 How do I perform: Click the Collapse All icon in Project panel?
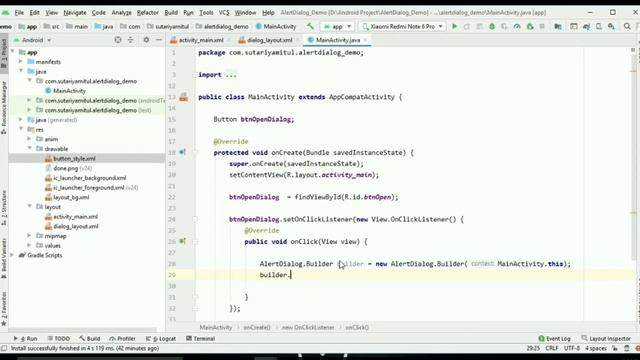pyautogui.click(x=131, y=40)
